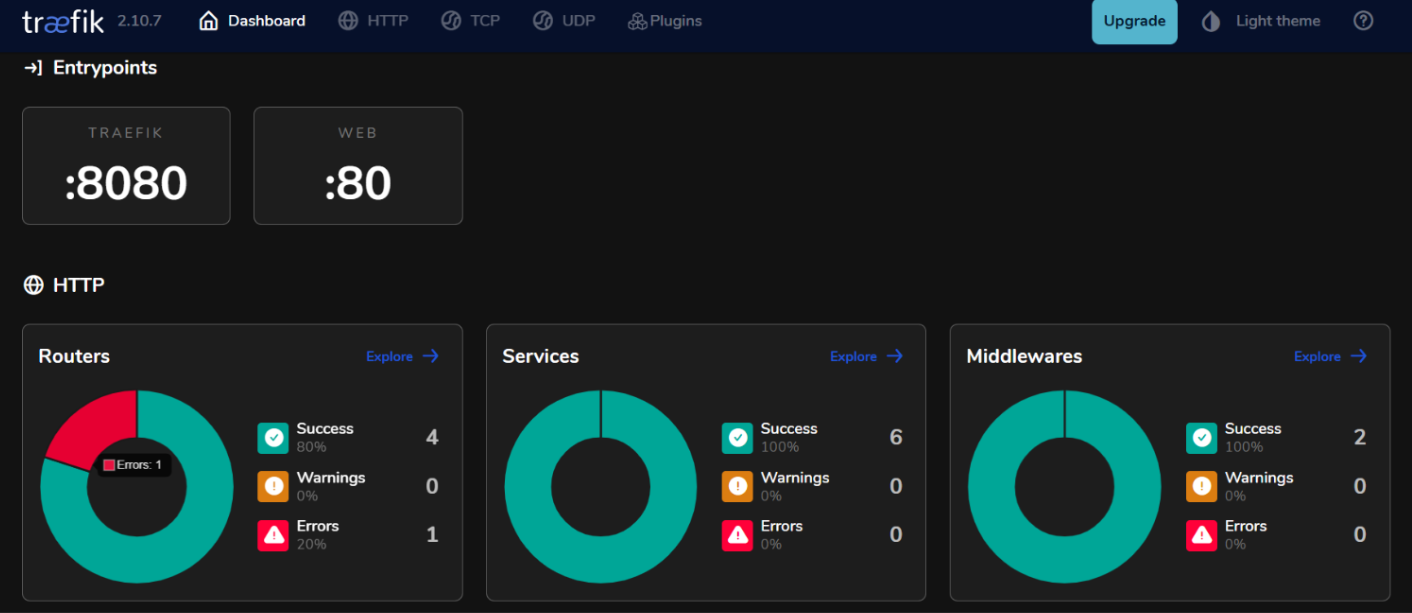Click the Middlewares card title

[1024, 357]
